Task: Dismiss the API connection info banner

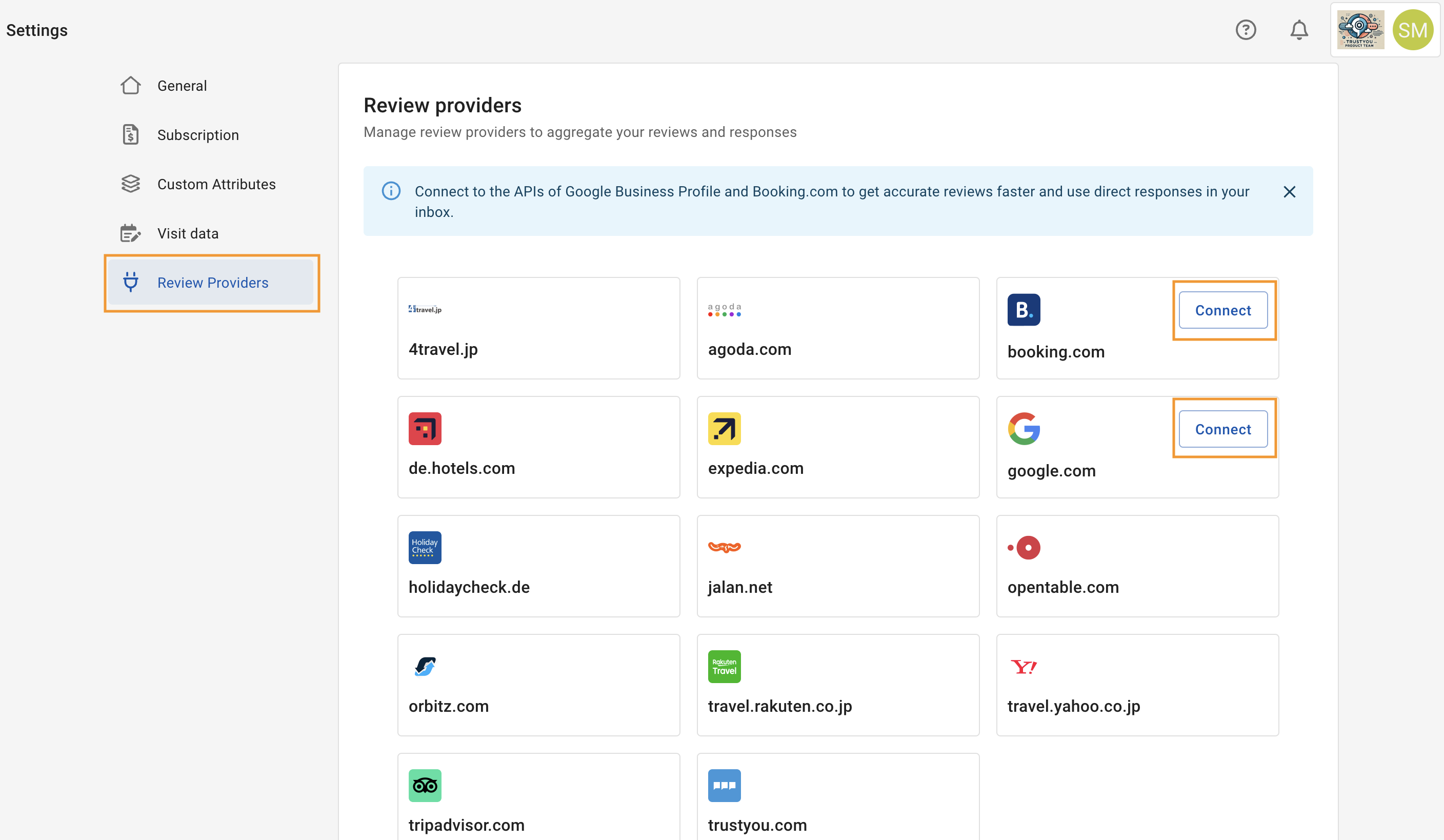Action: click(1289, 192)
